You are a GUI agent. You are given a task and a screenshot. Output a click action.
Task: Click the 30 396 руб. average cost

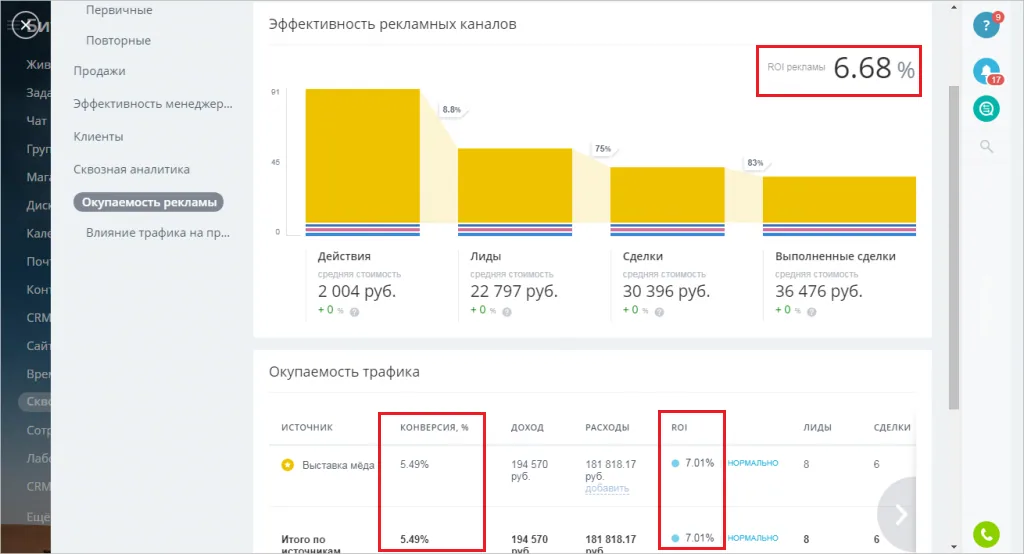pos(666,291)
